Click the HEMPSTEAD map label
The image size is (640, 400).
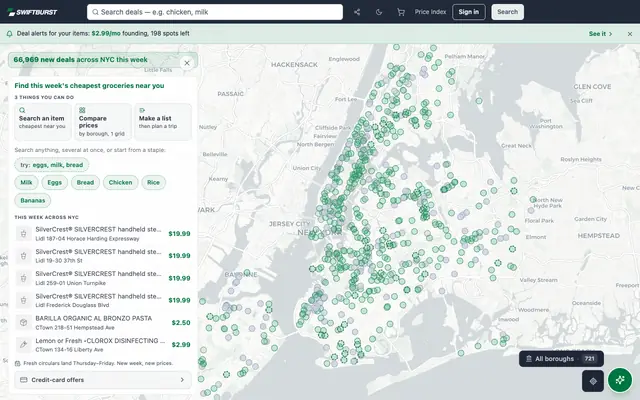click(598, 236)
